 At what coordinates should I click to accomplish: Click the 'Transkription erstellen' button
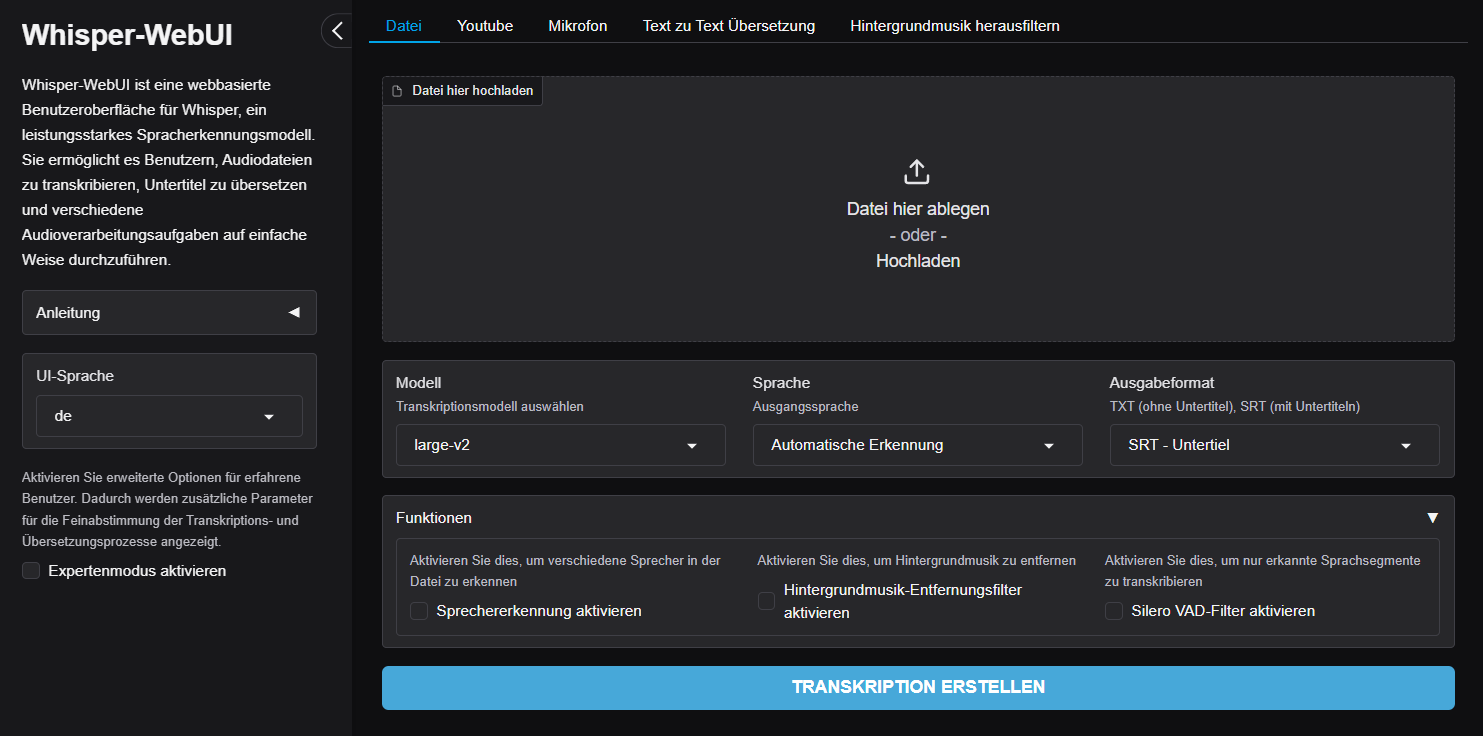917,687
